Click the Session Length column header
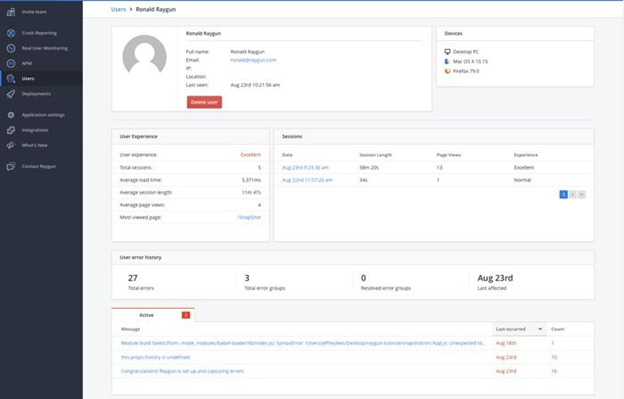 376,155
